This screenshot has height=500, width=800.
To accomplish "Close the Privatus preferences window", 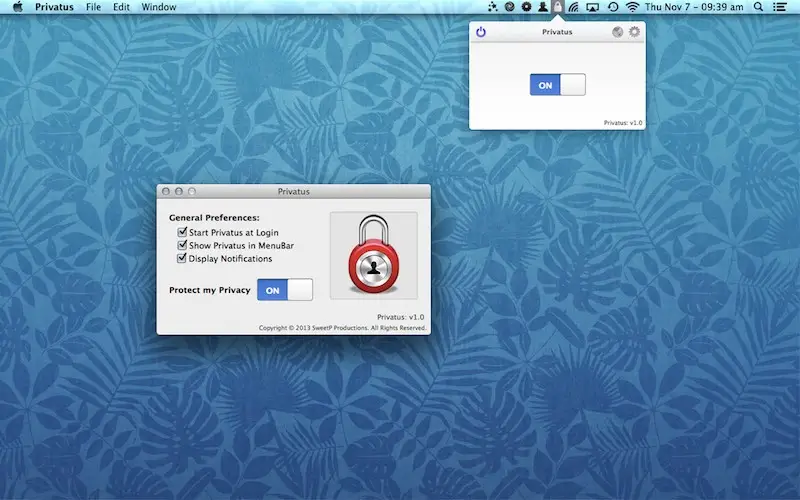I will pos(166,191).
